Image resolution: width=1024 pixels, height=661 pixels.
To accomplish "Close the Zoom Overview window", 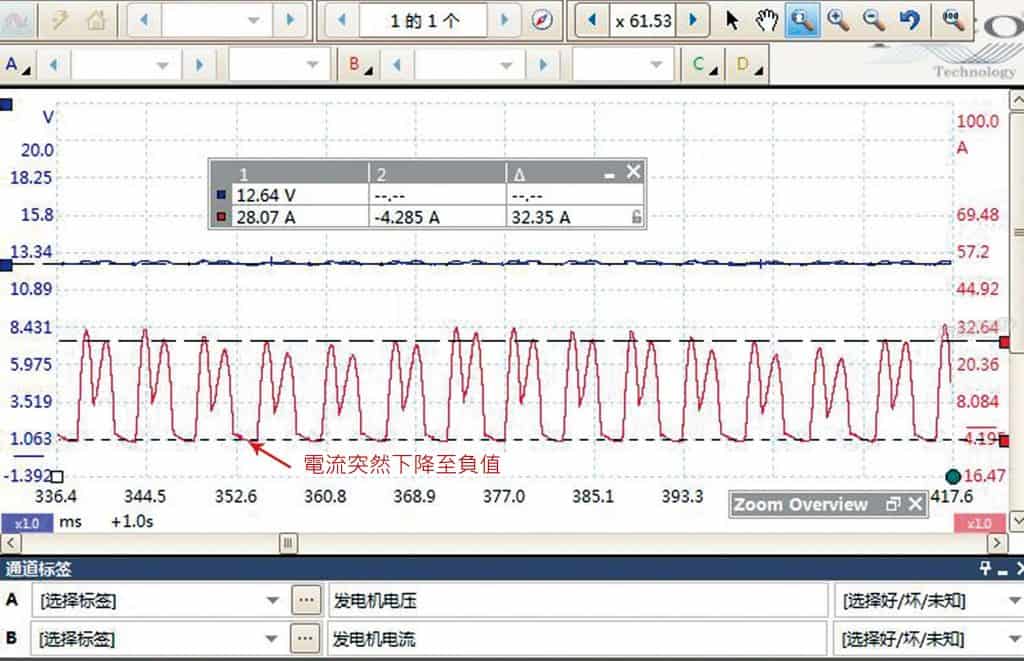I will click(916, 504).
